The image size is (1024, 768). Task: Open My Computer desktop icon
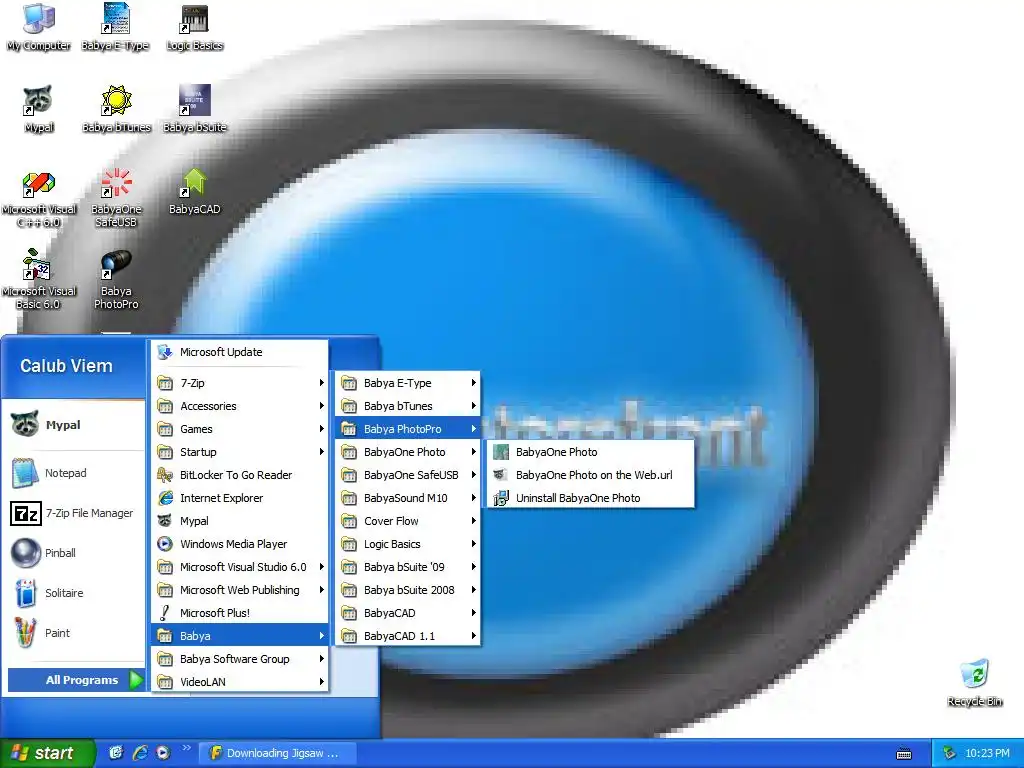pos(39,27)
